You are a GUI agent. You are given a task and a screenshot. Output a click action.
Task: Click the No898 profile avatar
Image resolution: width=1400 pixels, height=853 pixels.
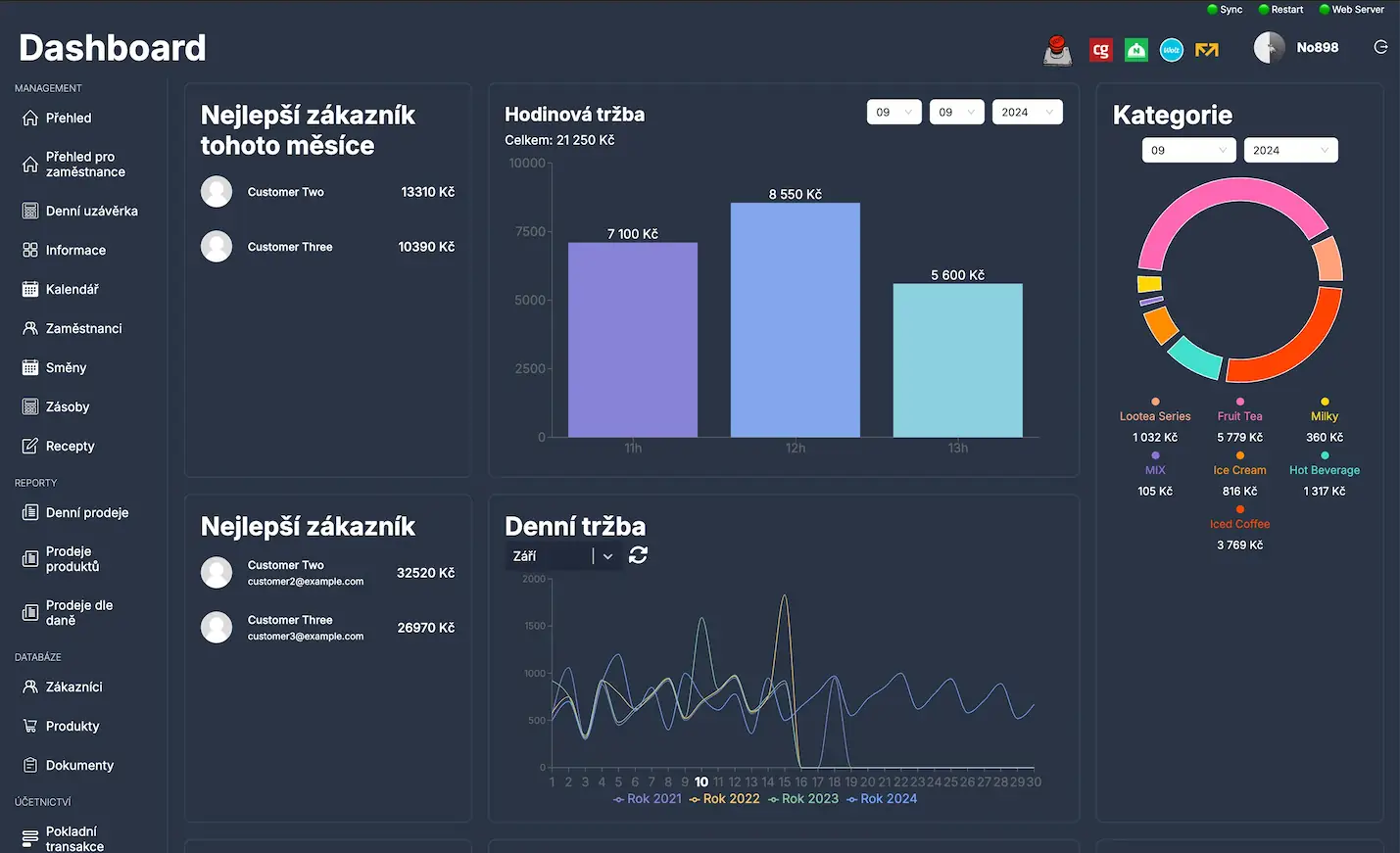coord(1269,46)
